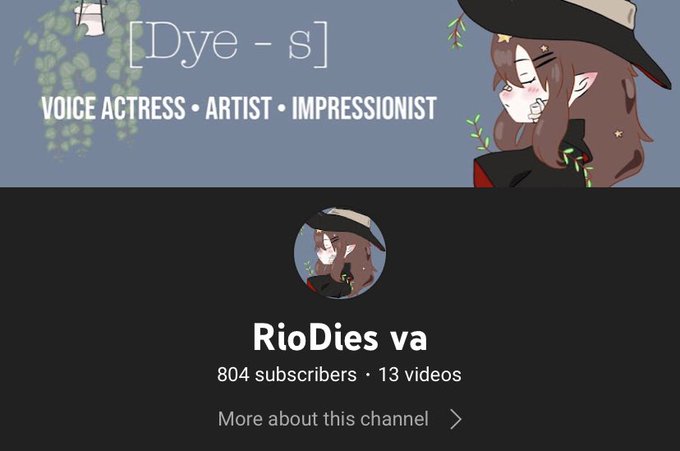Click the VOICE ACTRESS banner text
680x451 pixels.
point(114,108)
